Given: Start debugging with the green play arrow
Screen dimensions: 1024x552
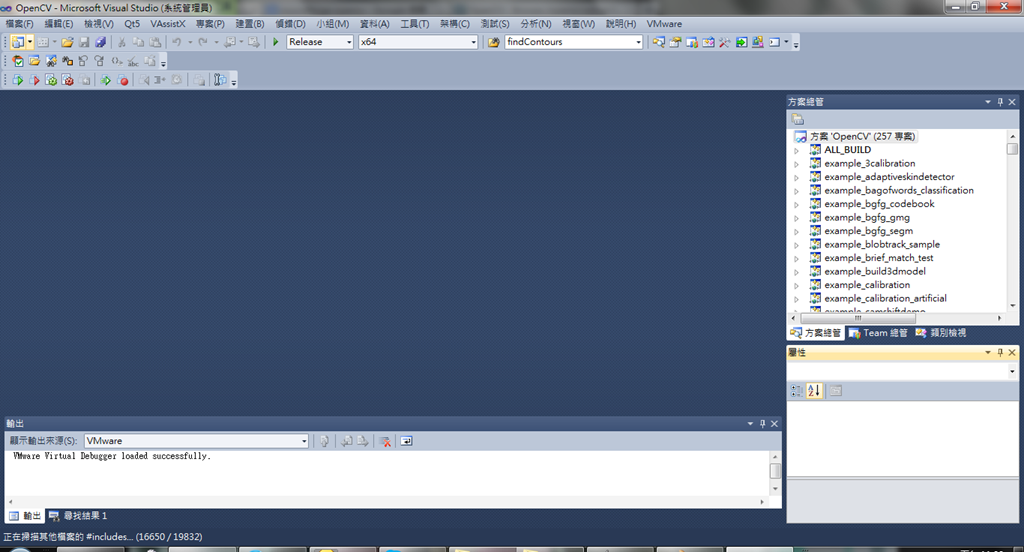Looking at the screenshot, I should coord(276,42).
